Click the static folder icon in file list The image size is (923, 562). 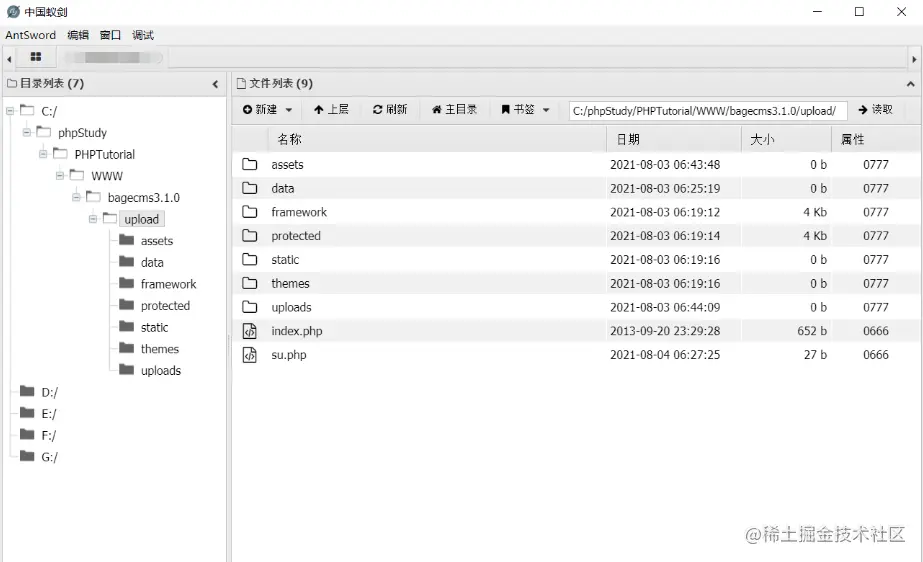point(250,260)
